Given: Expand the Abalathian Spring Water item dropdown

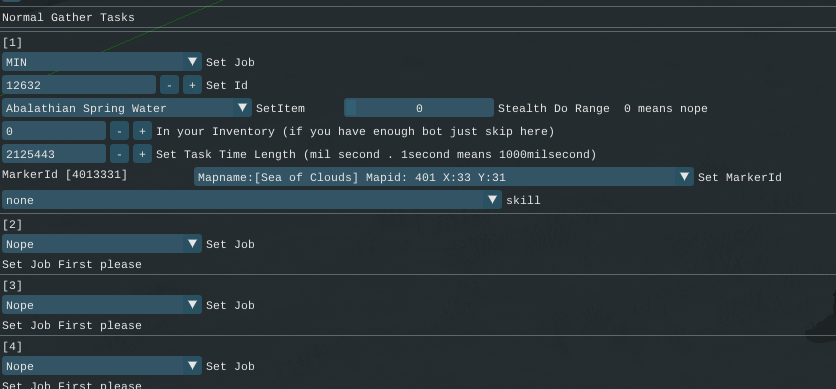Looking at the screenshot, I should click(x=127, y=108).
